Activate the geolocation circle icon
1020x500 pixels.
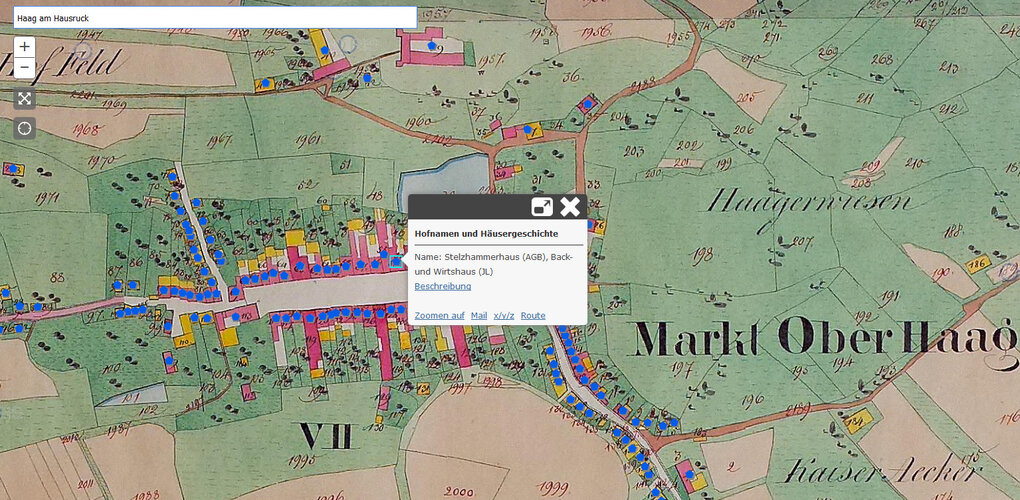pyautogui.click(x=25, y=128)
